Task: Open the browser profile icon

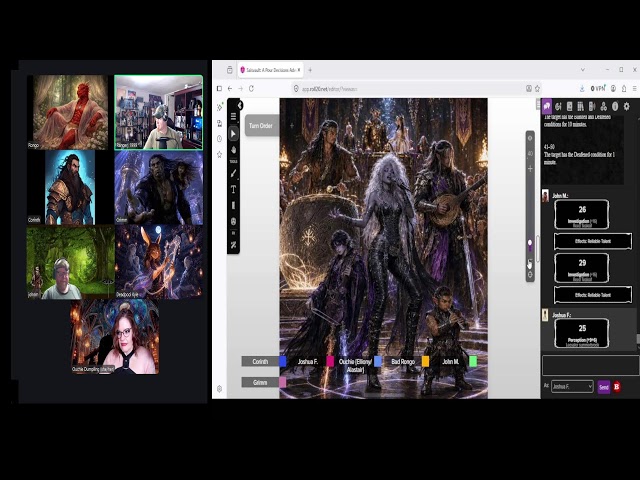Action: 613,89
